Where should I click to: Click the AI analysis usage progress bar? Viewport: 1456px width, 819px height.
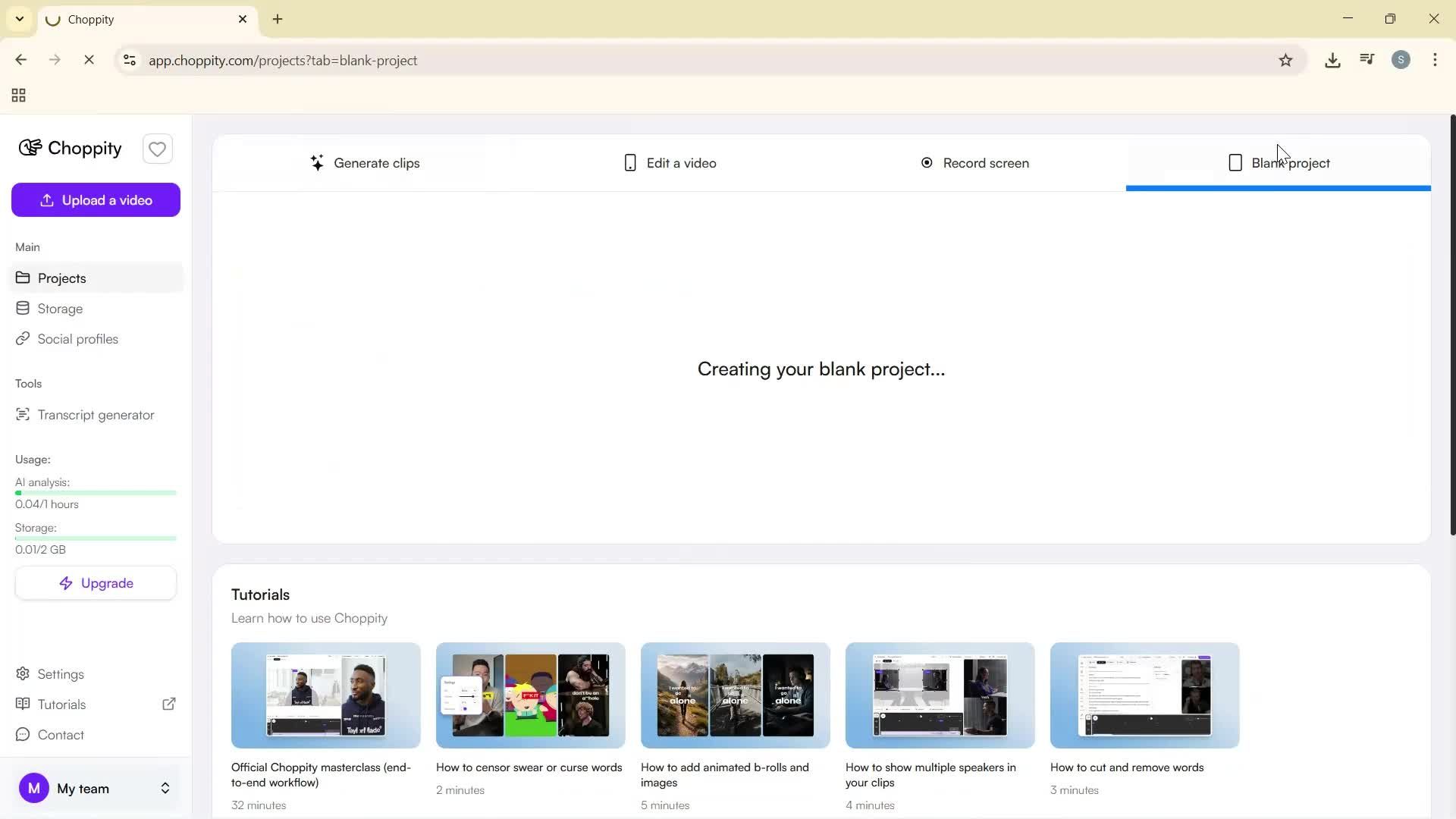(96, 492)
